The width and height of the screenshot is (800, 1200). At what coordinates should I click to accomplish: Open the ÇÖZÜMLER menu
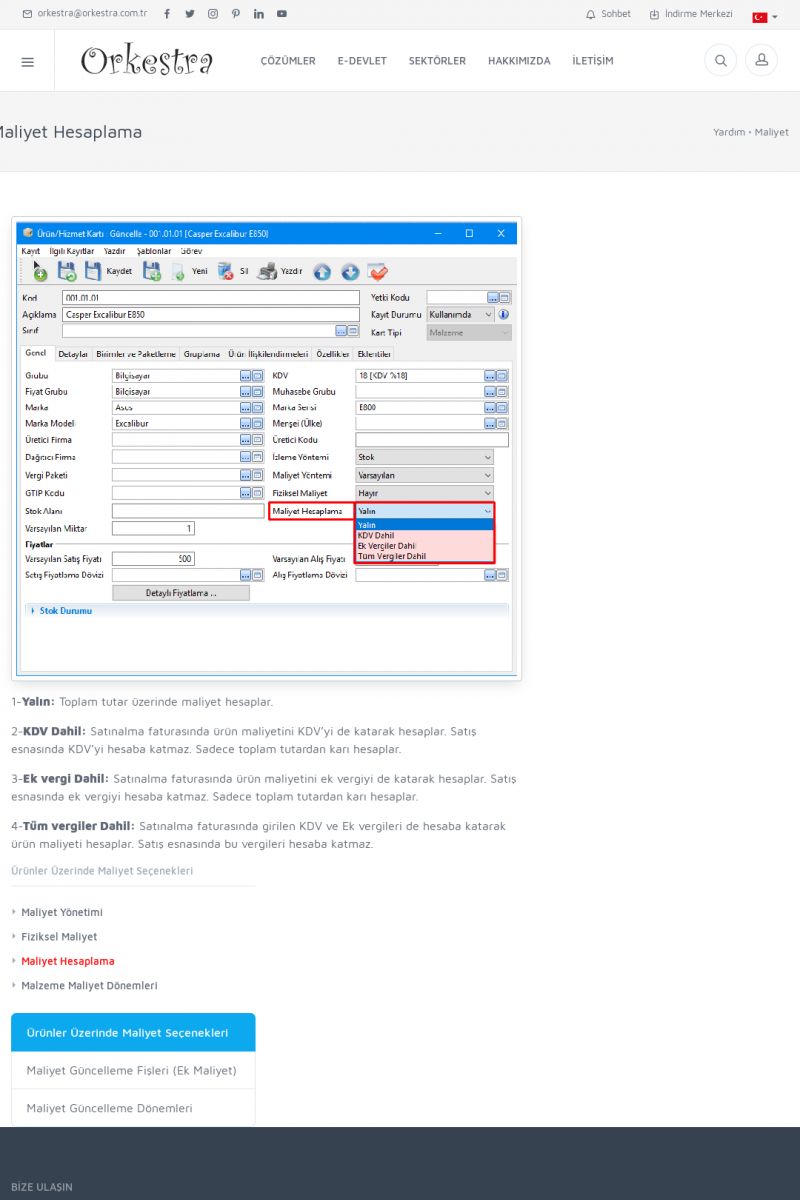(x=288, y=61)
